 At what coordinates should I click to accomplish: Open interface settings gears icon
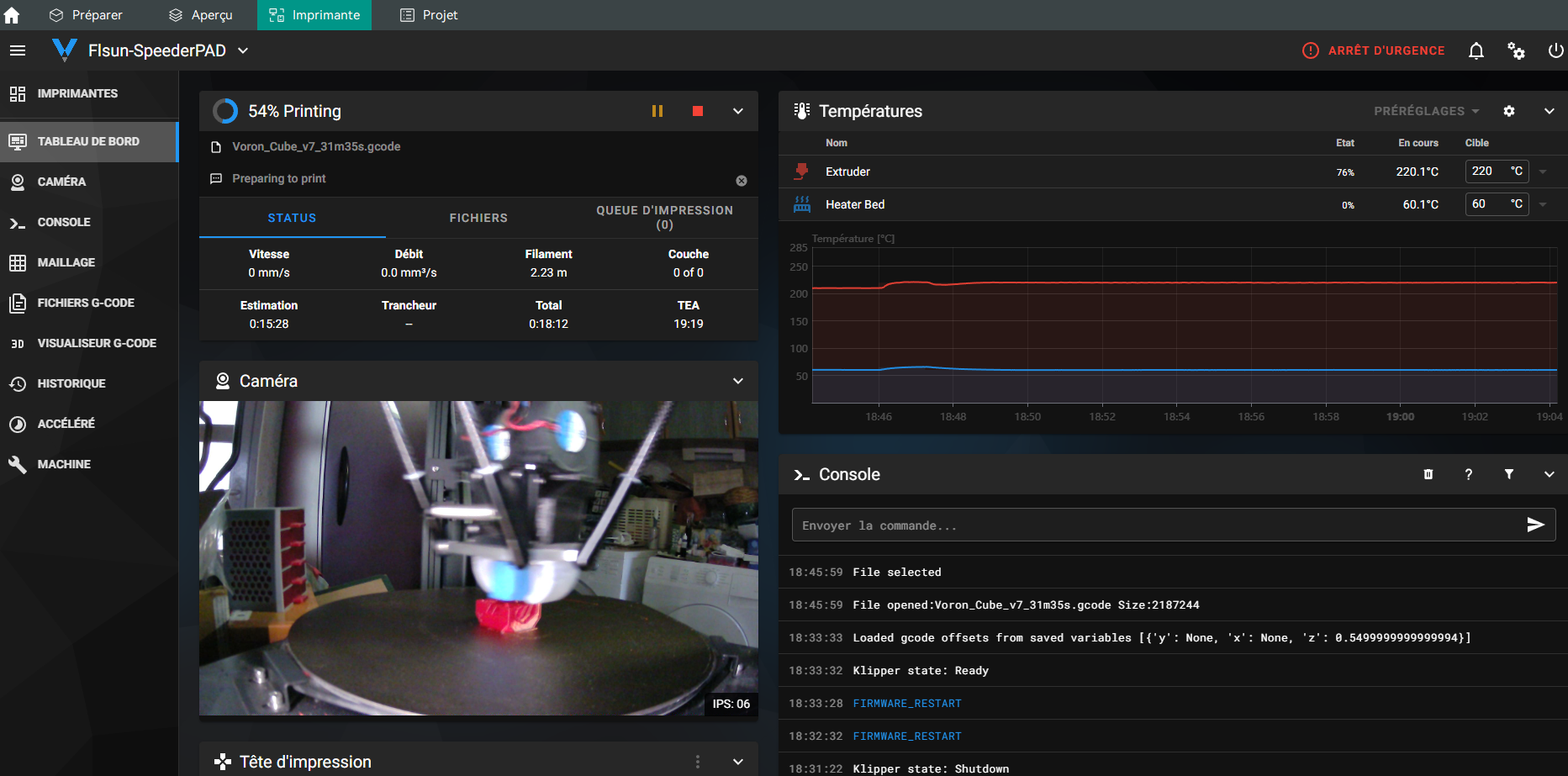click(1516, 50)
